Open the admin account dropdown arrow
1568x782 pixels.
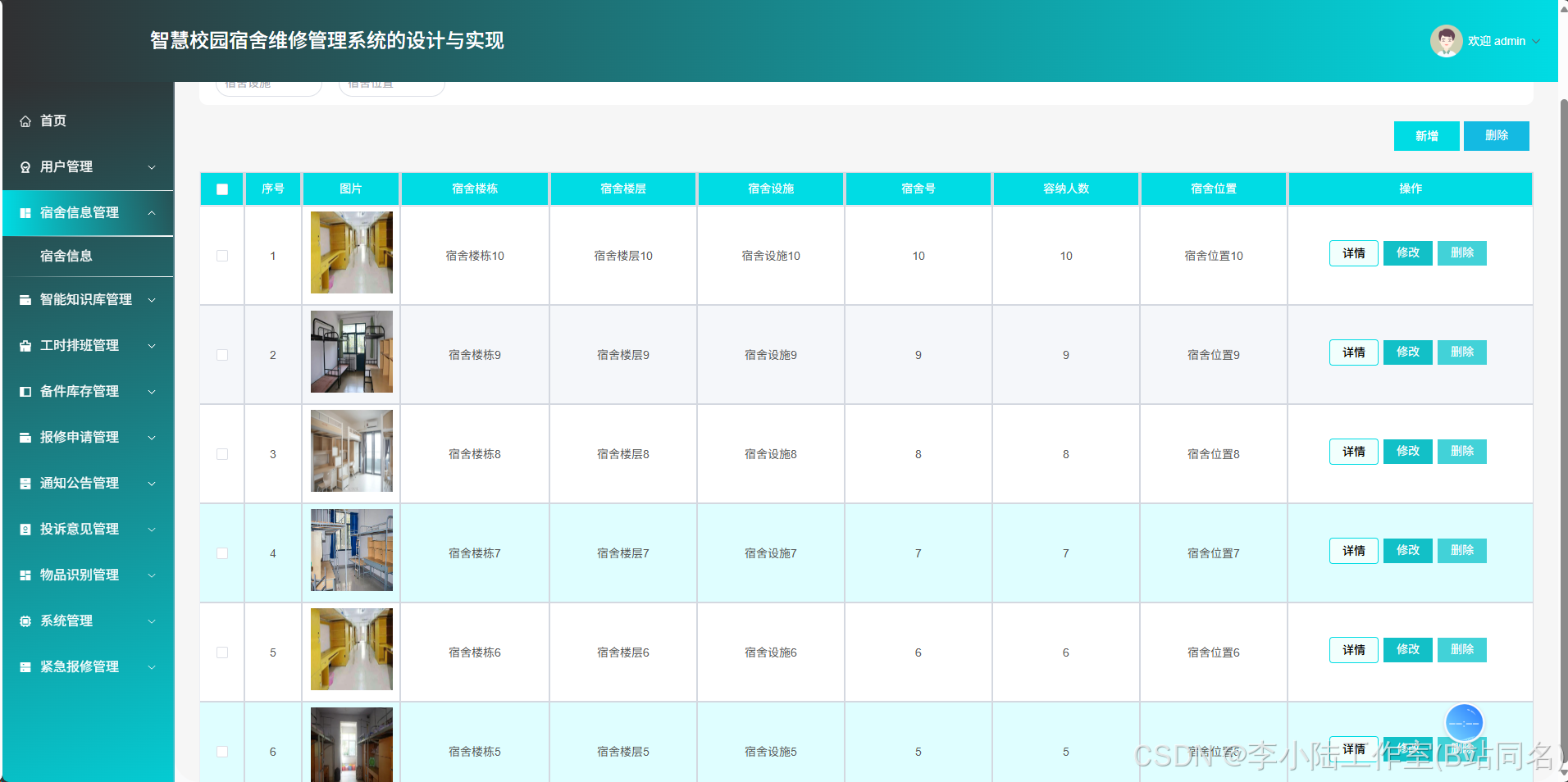[x=1536, y=41]
